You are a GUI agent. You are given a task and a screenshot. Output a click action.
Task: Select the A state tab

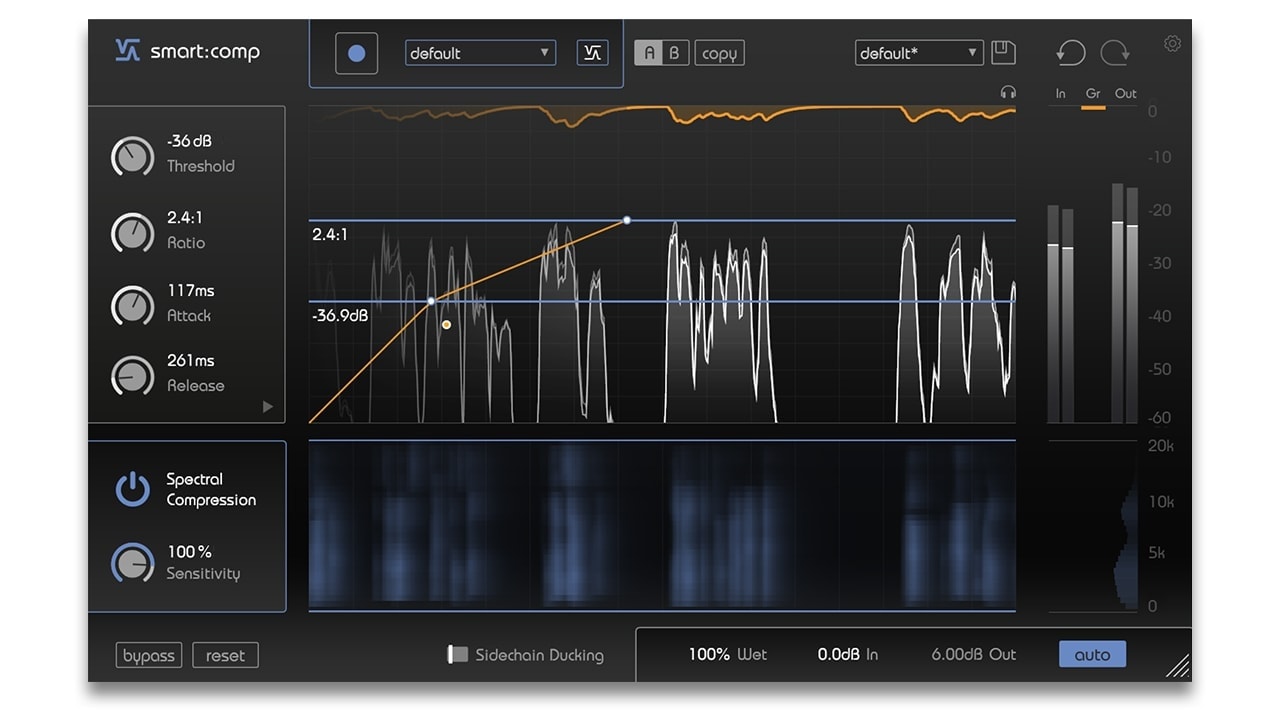(x=648, y=54)
